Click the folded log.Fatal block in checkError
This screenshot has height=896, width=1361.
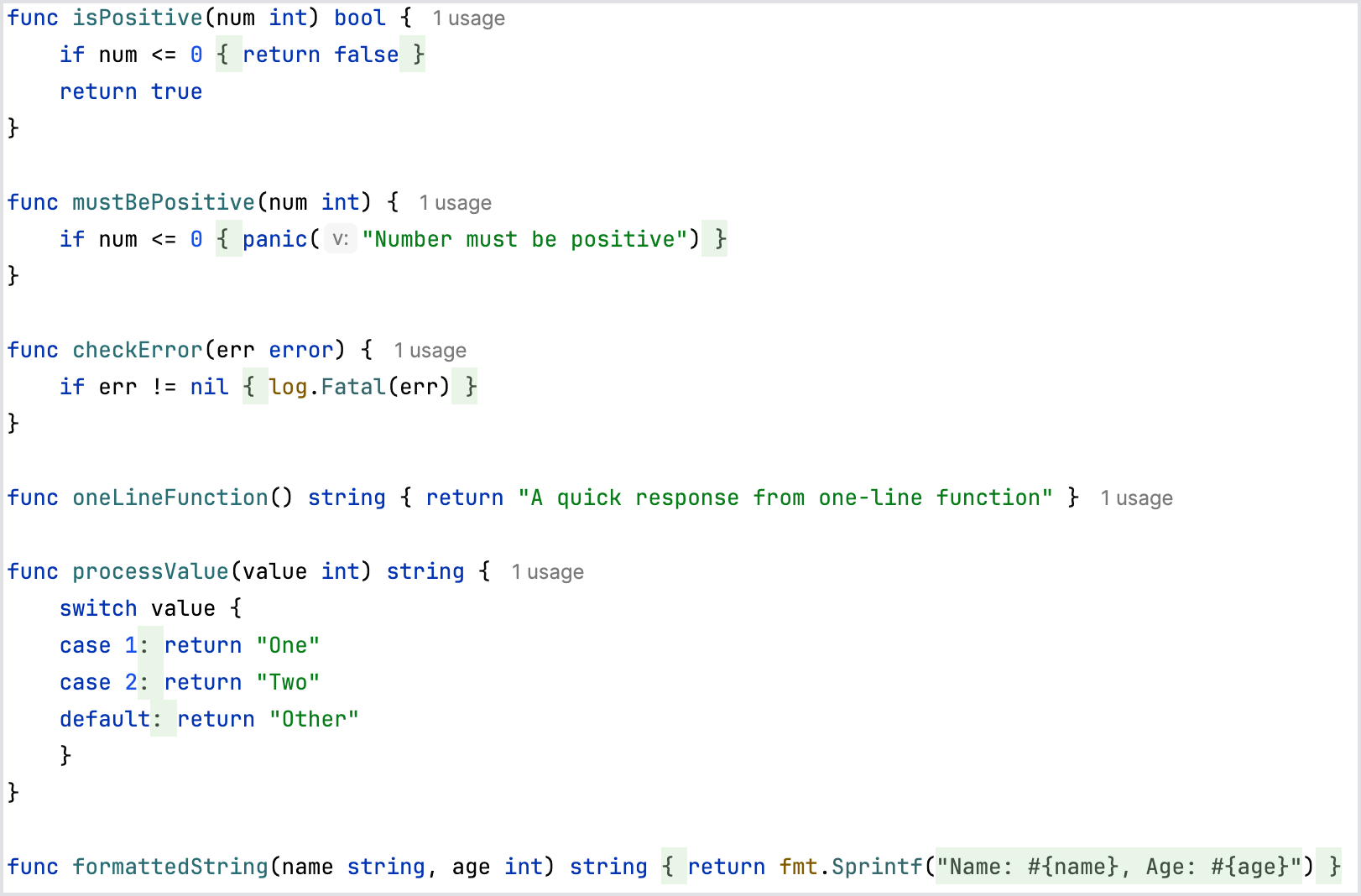coord(359,387)
